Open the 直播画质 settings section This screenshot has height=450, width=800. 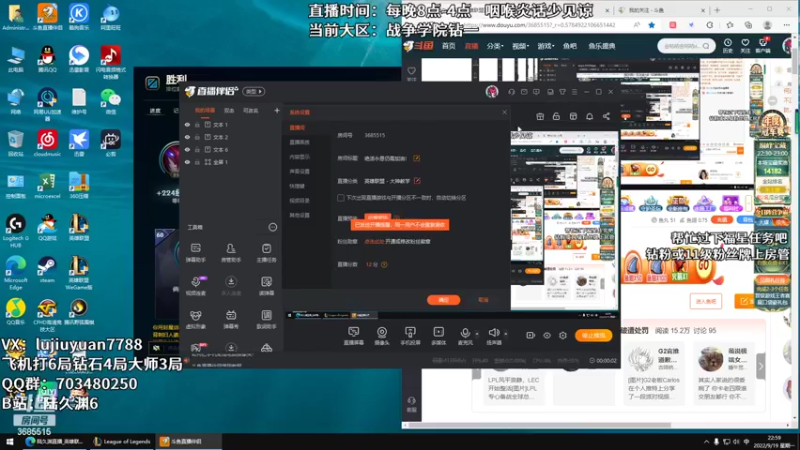[x=299, y=142]
